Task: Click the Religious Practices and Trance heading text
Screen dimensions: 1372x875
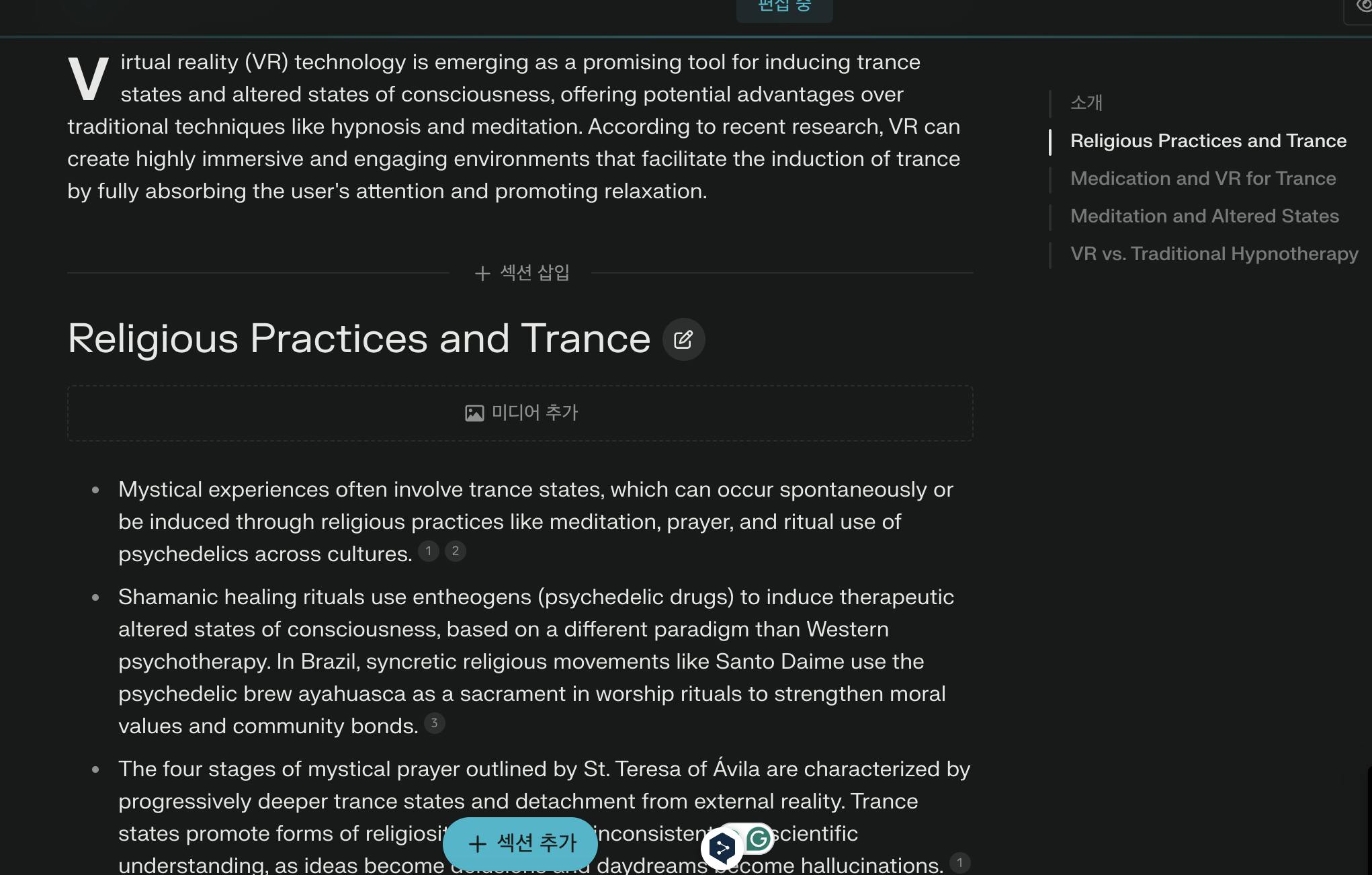Action: tap(359, 338)
